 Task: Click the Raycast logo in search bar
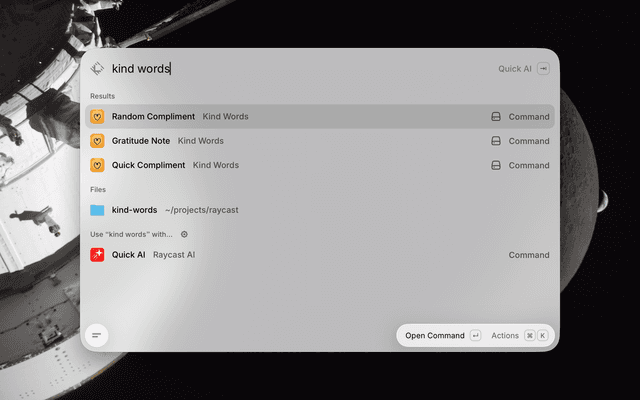coord(97,69)
